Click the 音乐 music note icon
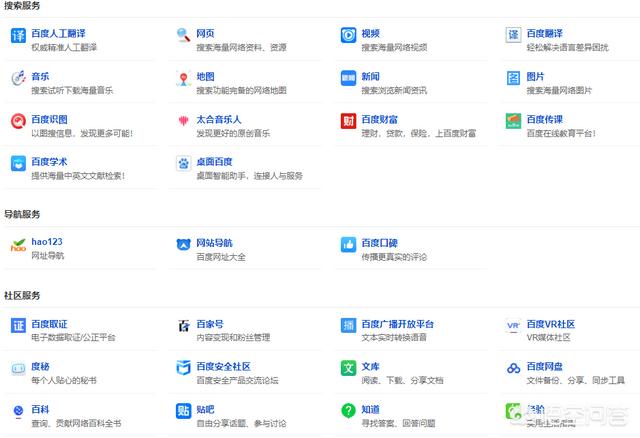 [18, 78]
